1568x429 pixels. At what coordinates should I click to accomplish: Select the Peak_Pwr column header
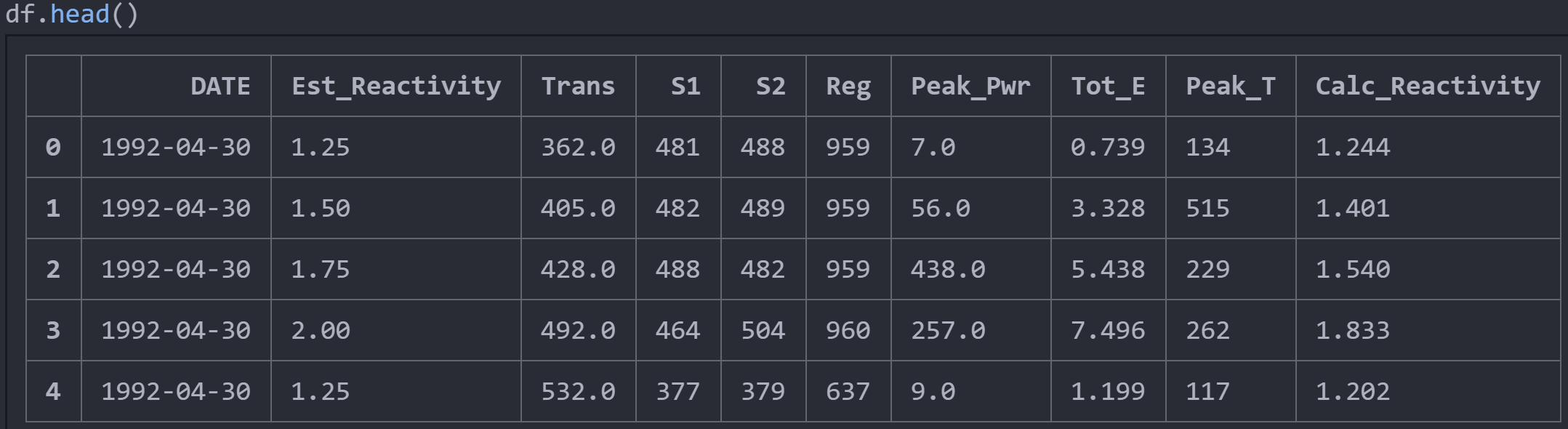click(x=970, y=87)
